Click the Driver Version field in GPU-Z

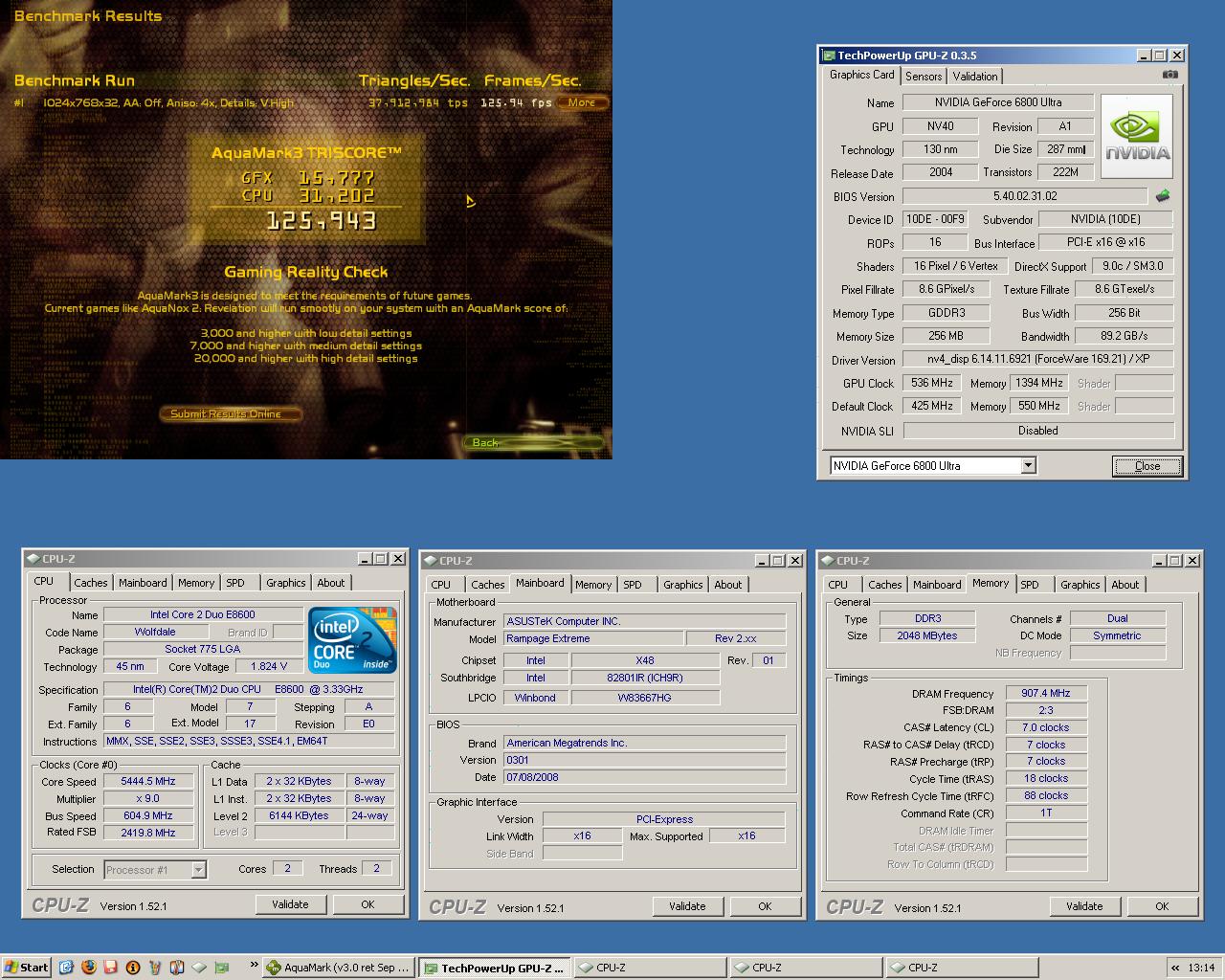point(1038,360)
